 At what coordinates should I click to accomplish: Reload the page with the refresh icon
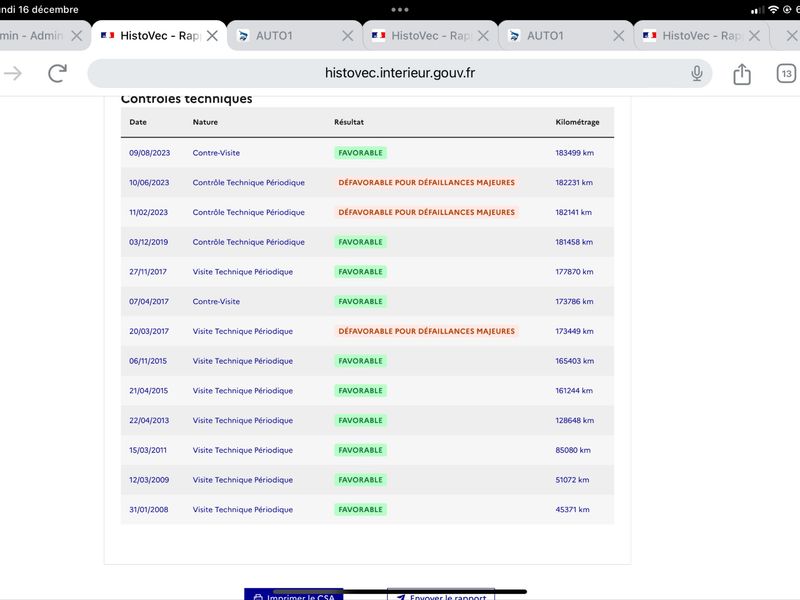pos(58,73)
